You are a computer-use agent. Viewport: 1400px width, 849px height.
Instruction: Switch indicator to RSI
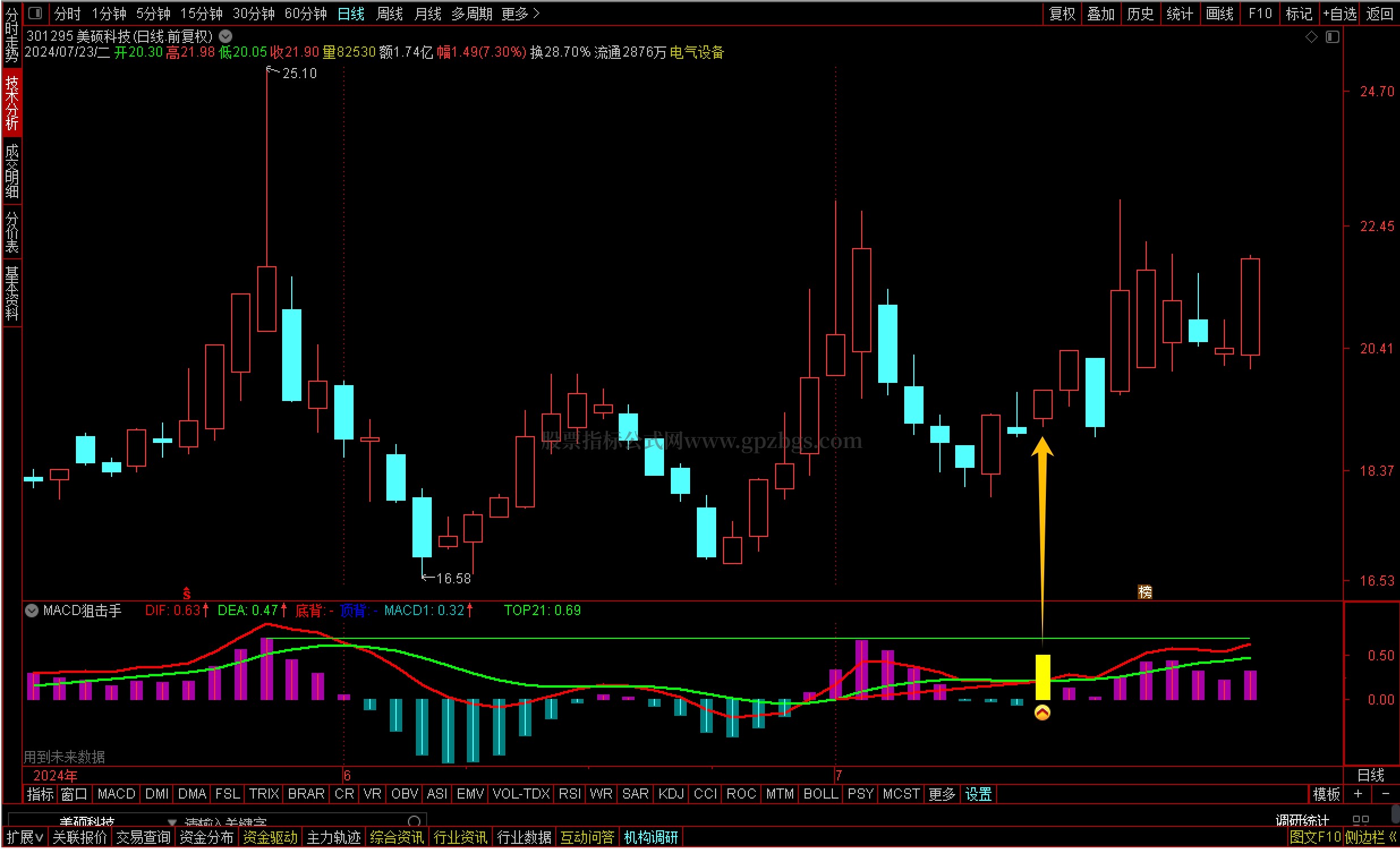click(569, 794)
